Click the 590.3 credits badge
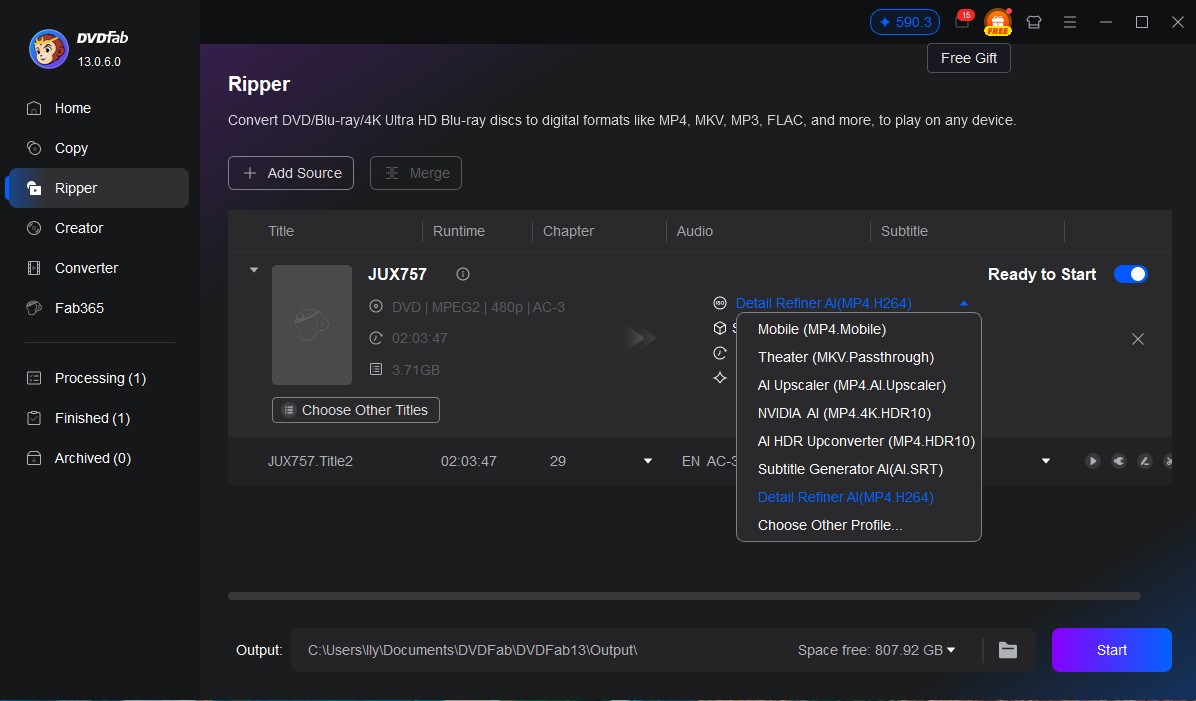This screenshot has height=701, width=1196. pos(905,22)
